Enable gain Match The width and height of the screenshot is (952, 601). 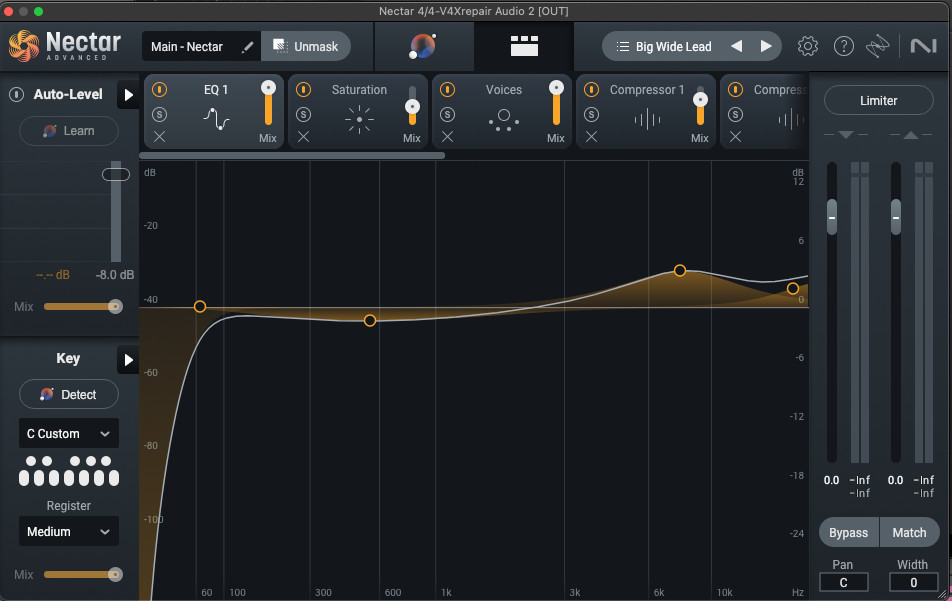point(909,532)
